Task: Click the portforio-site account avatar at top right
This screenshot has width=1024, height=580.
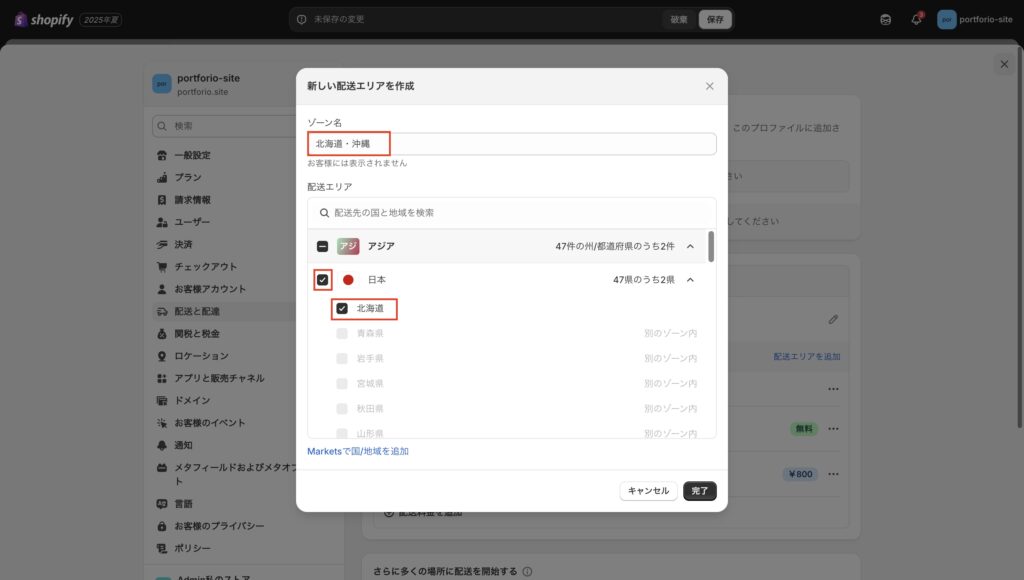Action: (x=946, y=20)
